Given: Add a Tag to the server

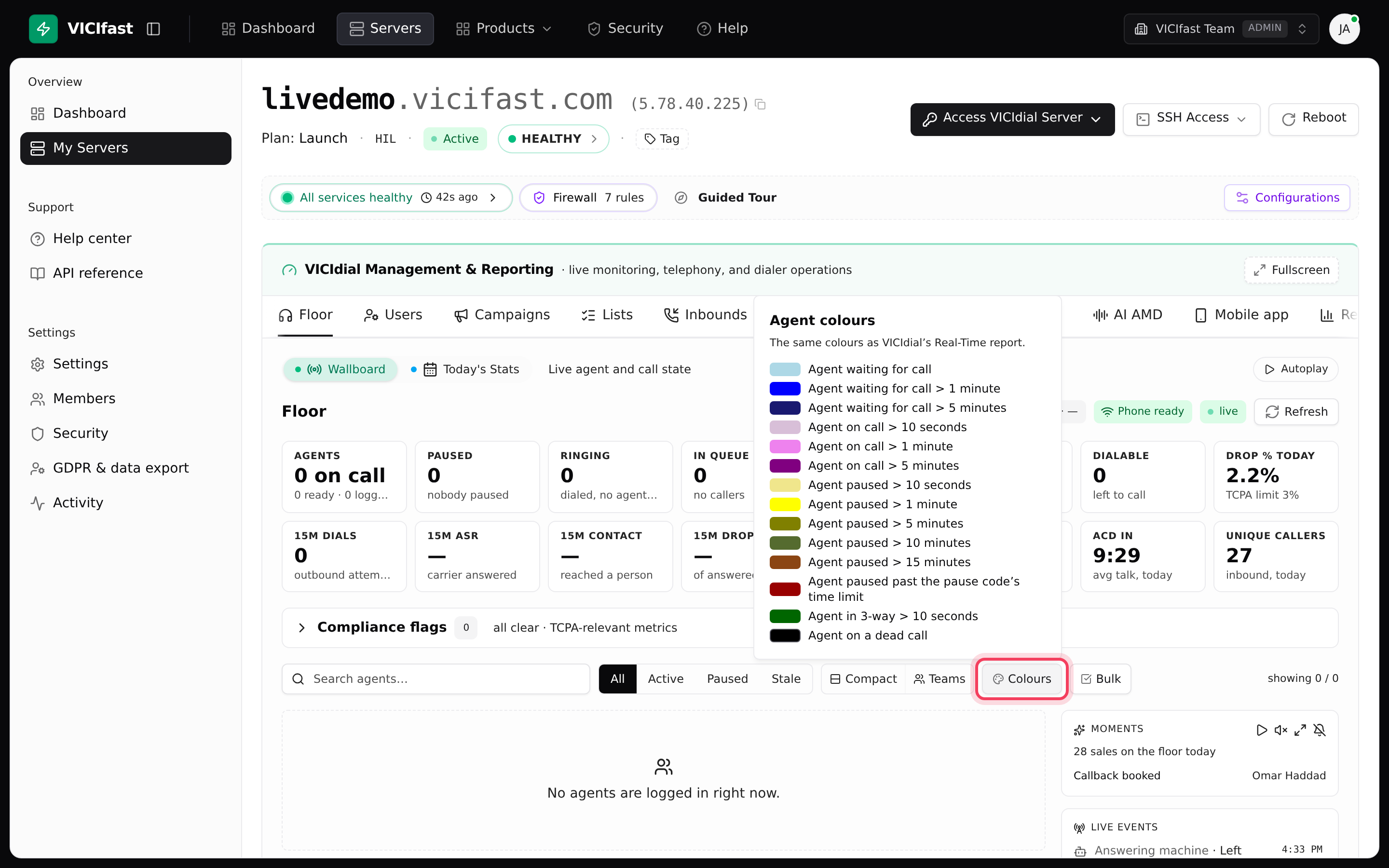Looking at the screenshot, I should tap(662, 139).
